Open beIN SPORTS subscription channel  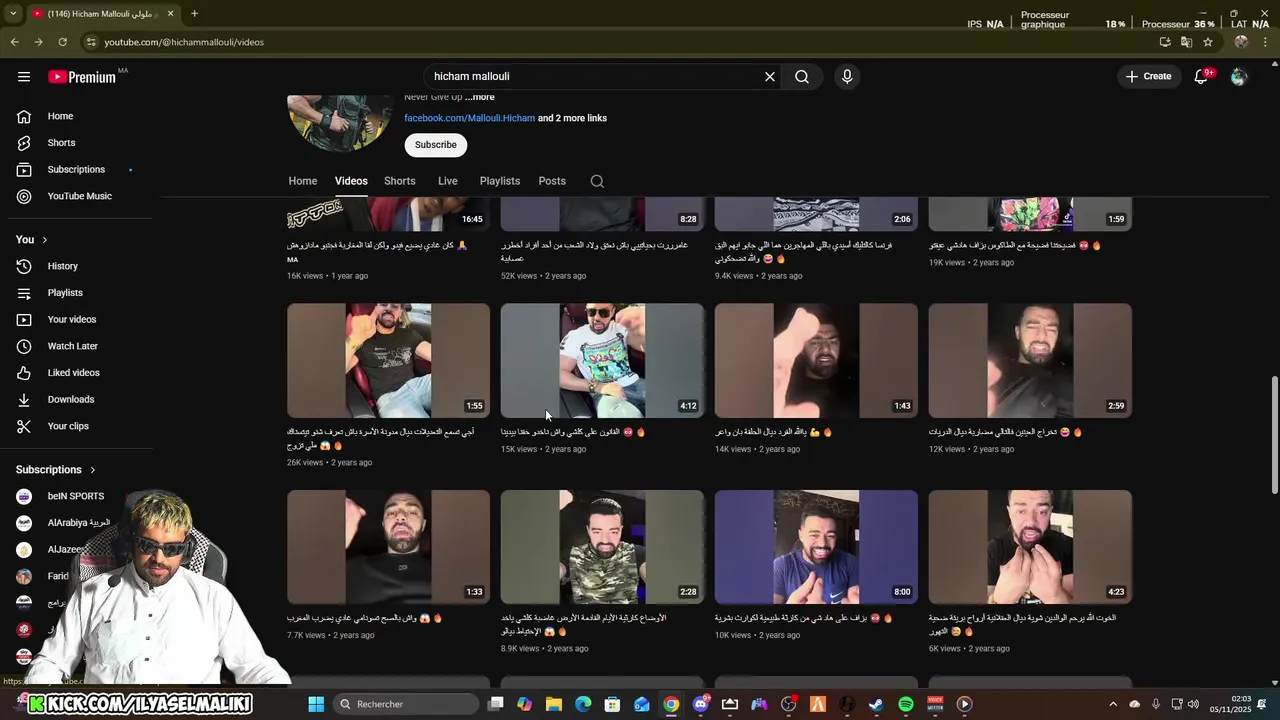pos(76,496)
